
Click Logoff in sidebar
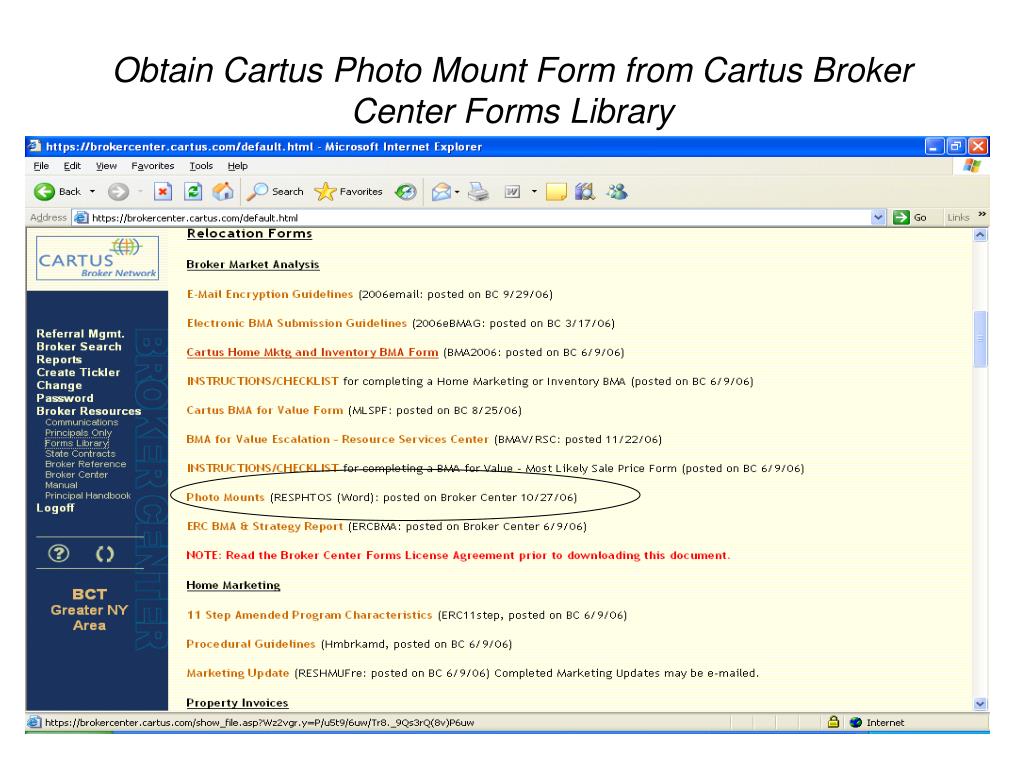pyautogui.click(x=56, y=507)
